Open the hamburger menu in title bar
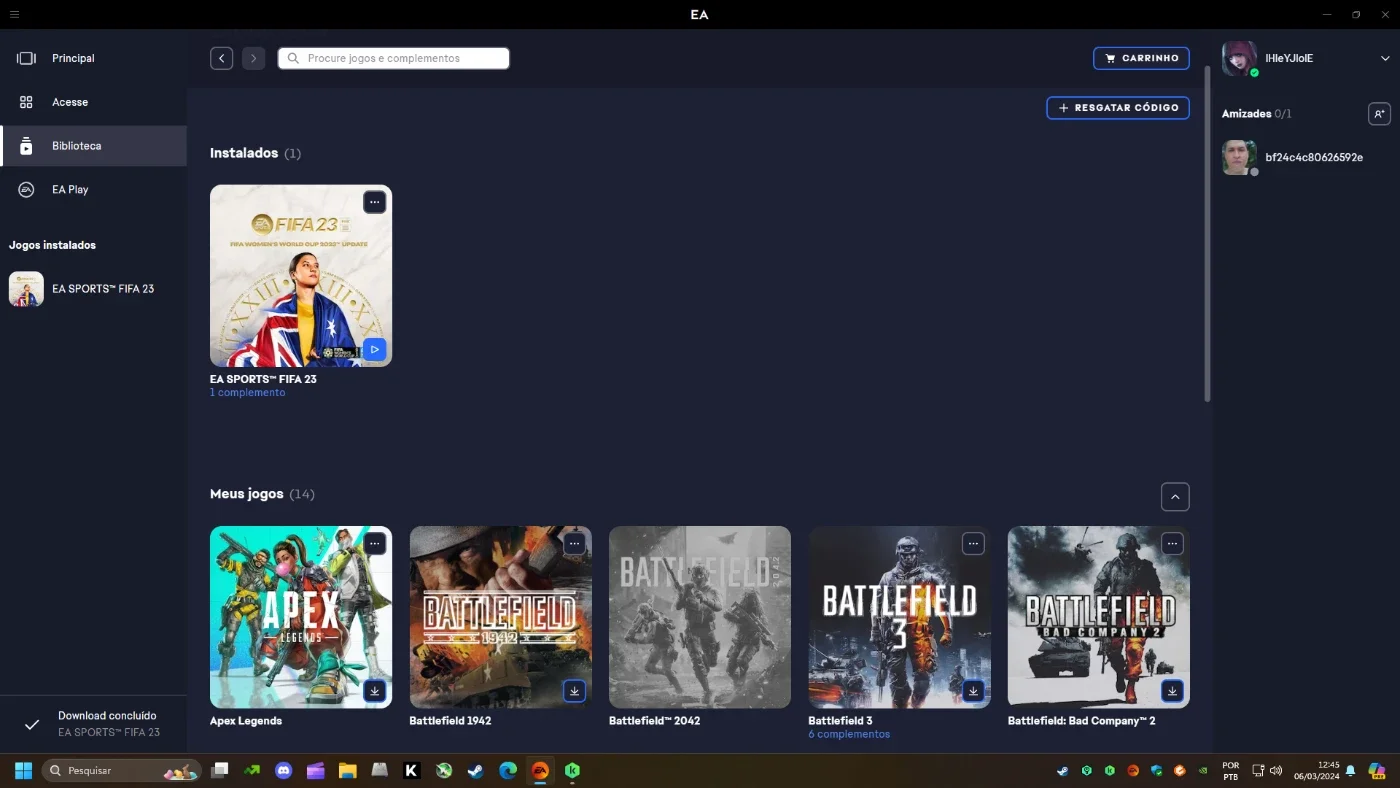1400x788 pixels. (14, 14)
